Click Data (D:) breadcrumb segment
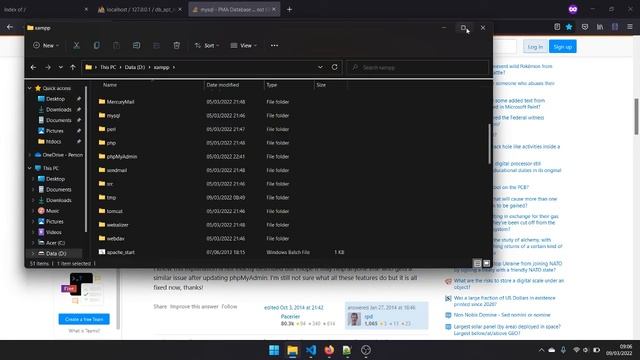The image size is (640, 360). click(135, 67)
